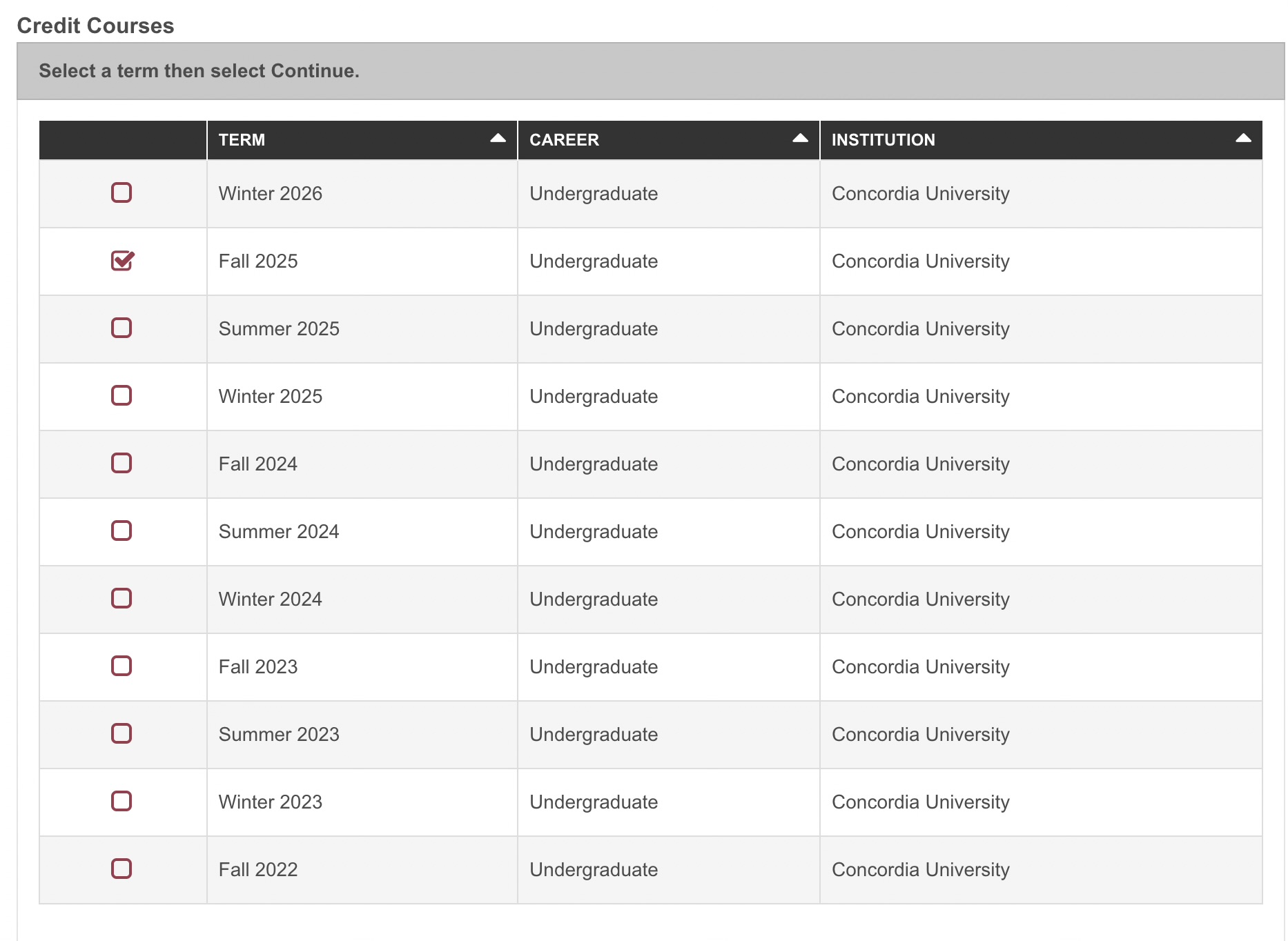Sort by CAREER column arrow
This screenshot has height=941, width=1288.
coord(800,139)
